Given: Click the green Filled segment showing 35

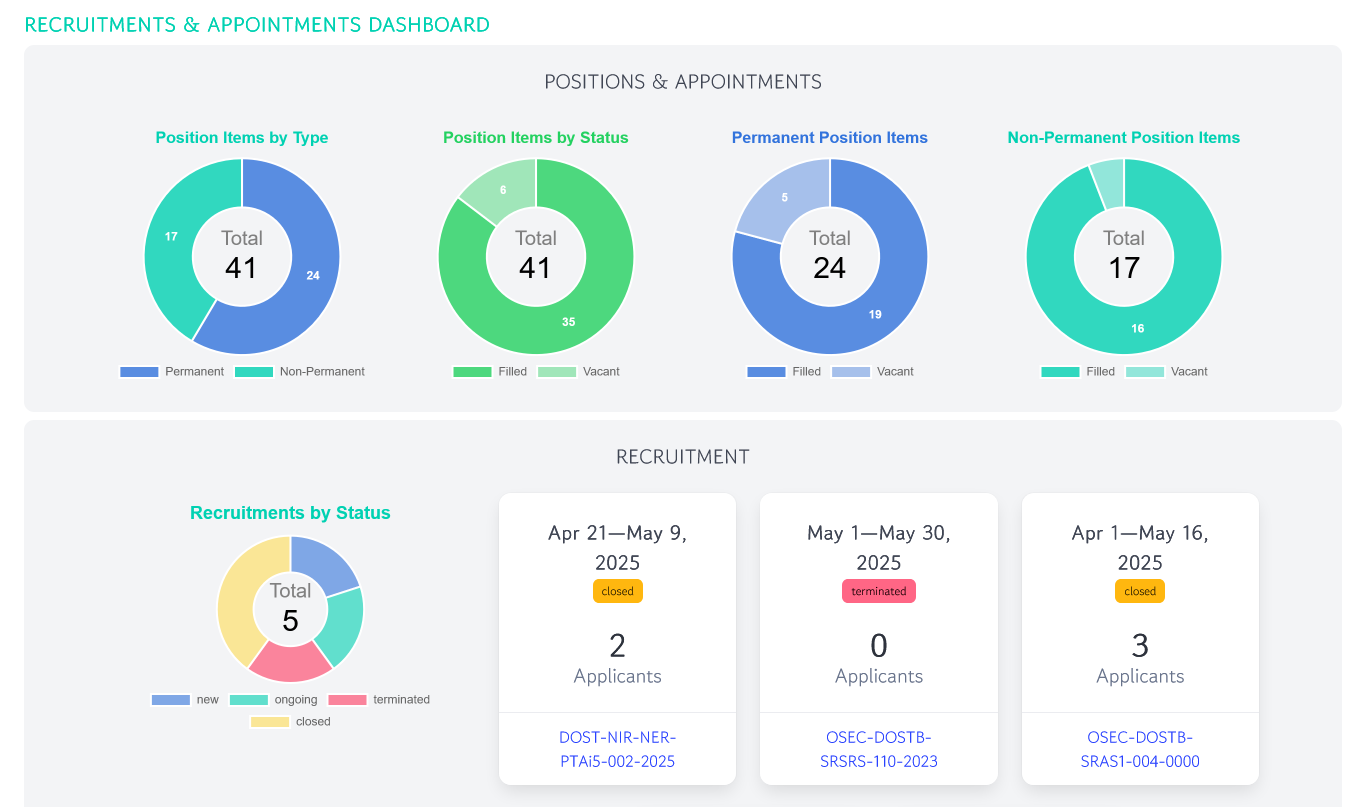Looking at the screenshot, I should coord(567,322).
